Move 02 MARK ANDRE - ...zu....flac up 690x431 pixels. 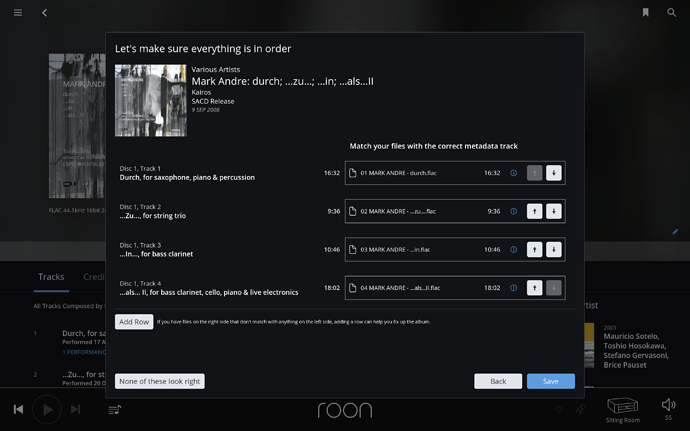[x=534, y=211]
